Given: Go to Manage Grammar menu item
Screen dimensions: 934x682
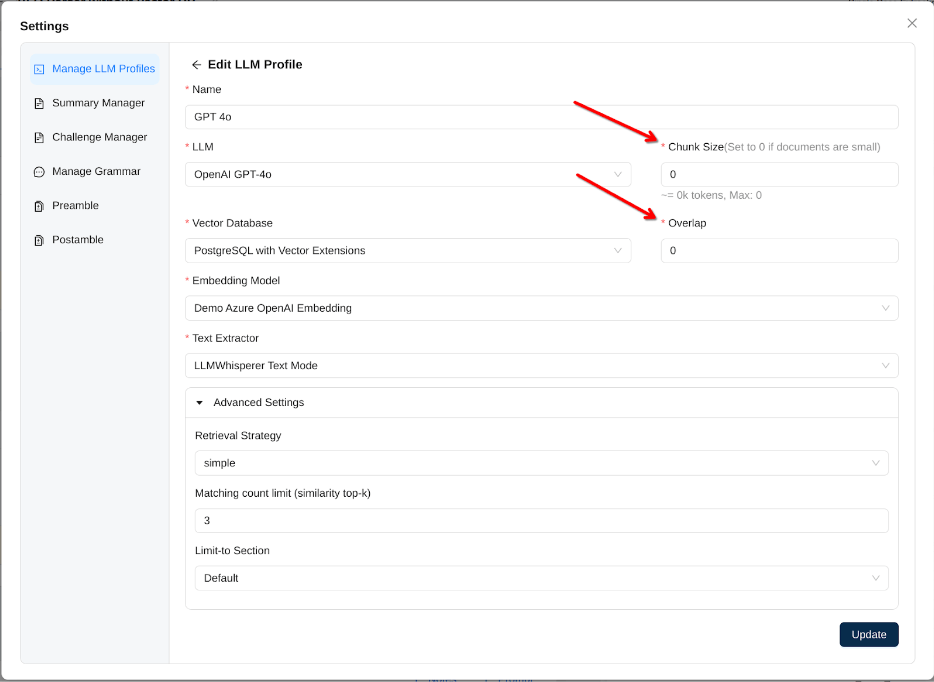Looking at the screenshot, I should 96,172.
